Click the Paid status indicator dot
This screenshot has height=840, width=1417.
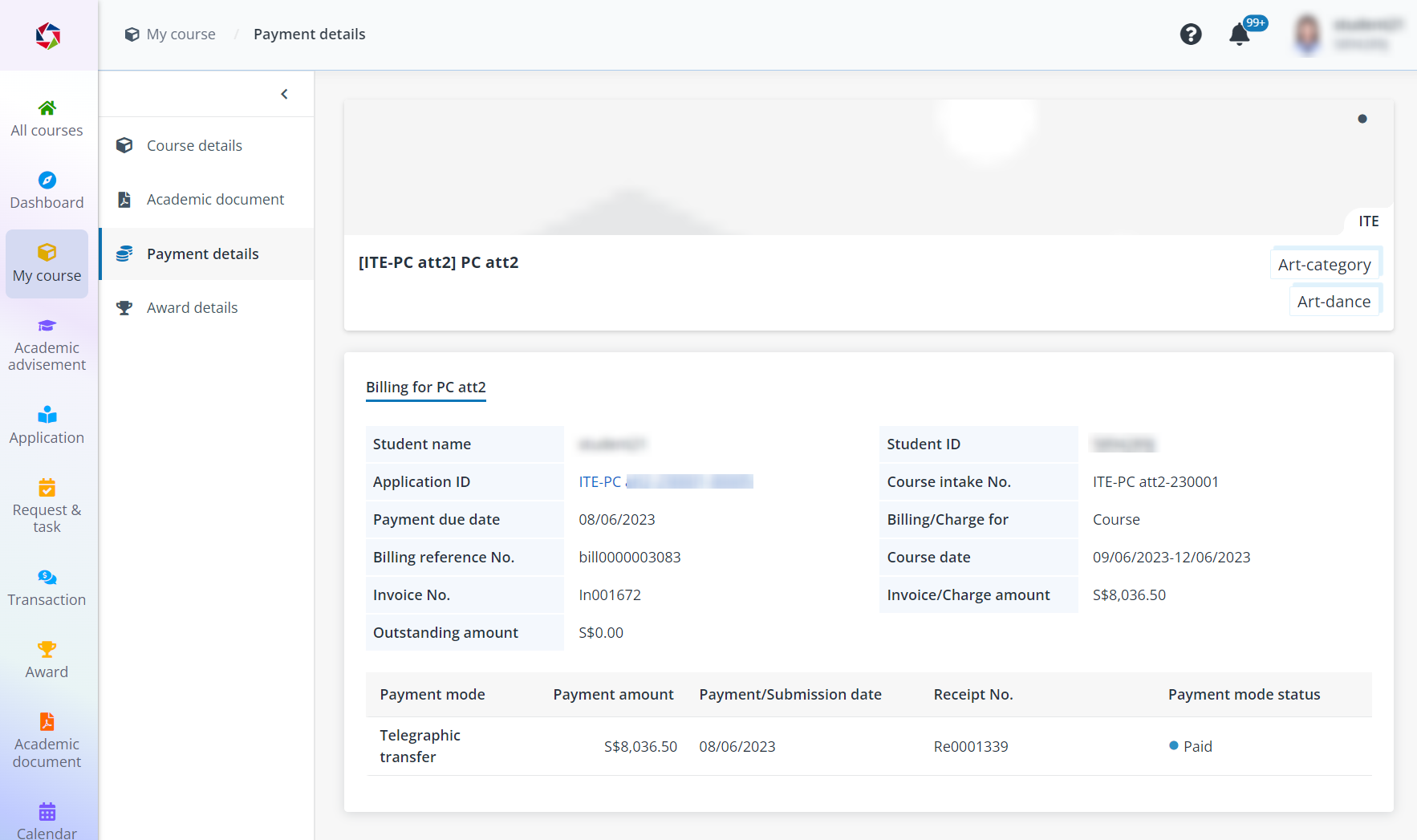click(x=1173, y=746)
